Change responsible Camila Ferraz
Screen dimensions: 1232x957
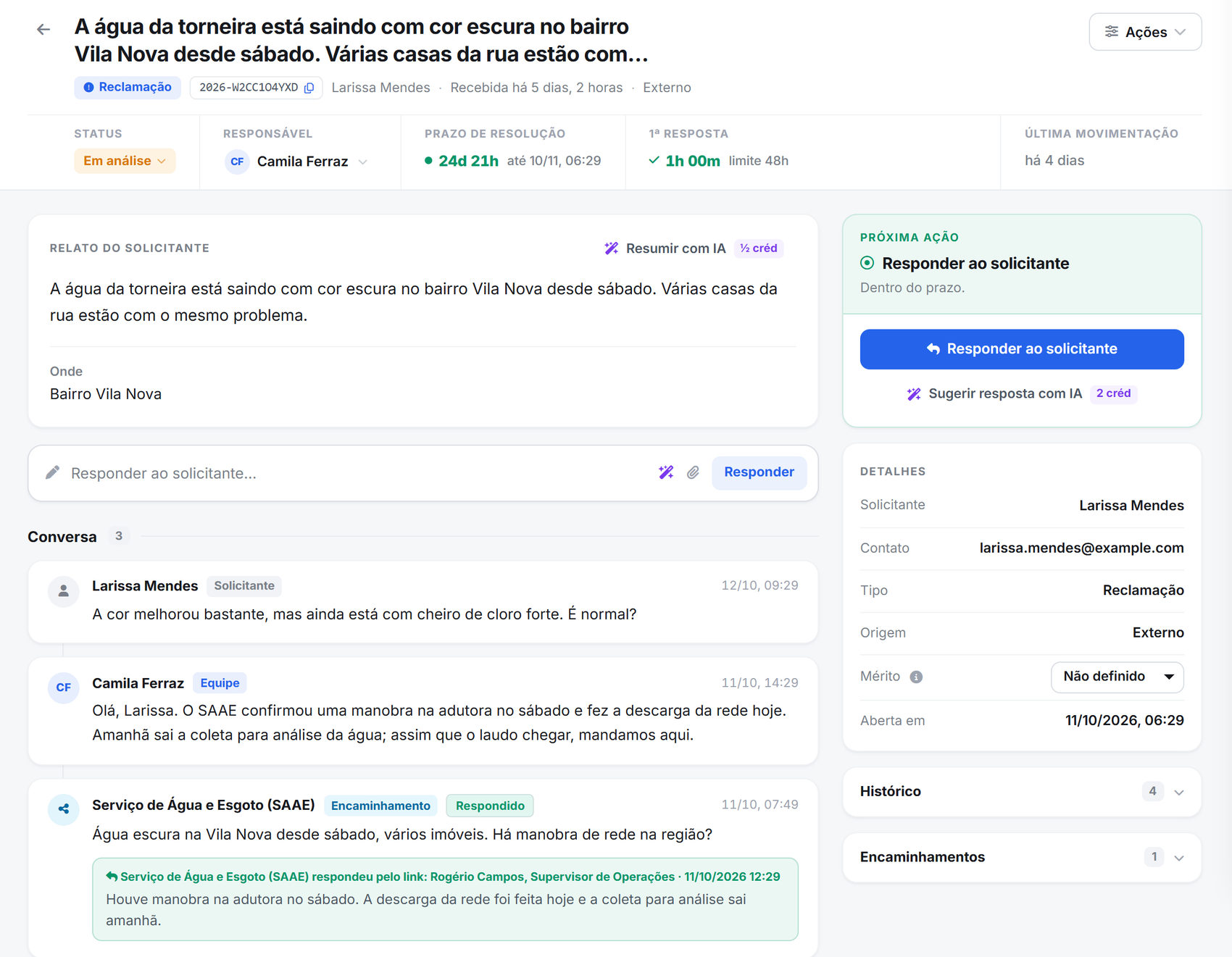(296, 162)
